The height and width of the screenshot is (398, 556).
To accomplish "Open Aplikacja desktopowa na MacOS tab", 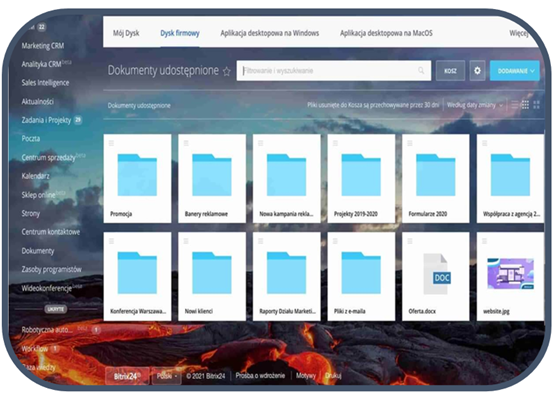I will (x=386, y=33).
